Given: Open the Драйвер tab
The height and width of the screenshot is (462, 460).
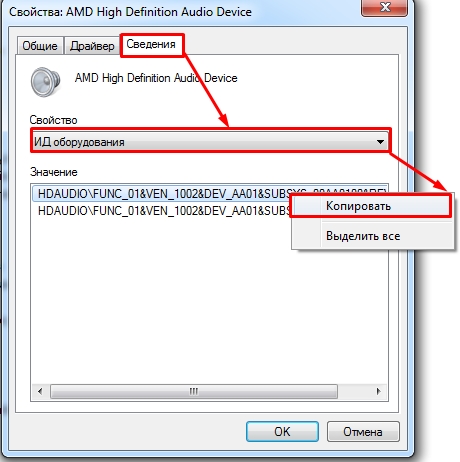Looking at the screenshot, I should [x=92, y=45].
